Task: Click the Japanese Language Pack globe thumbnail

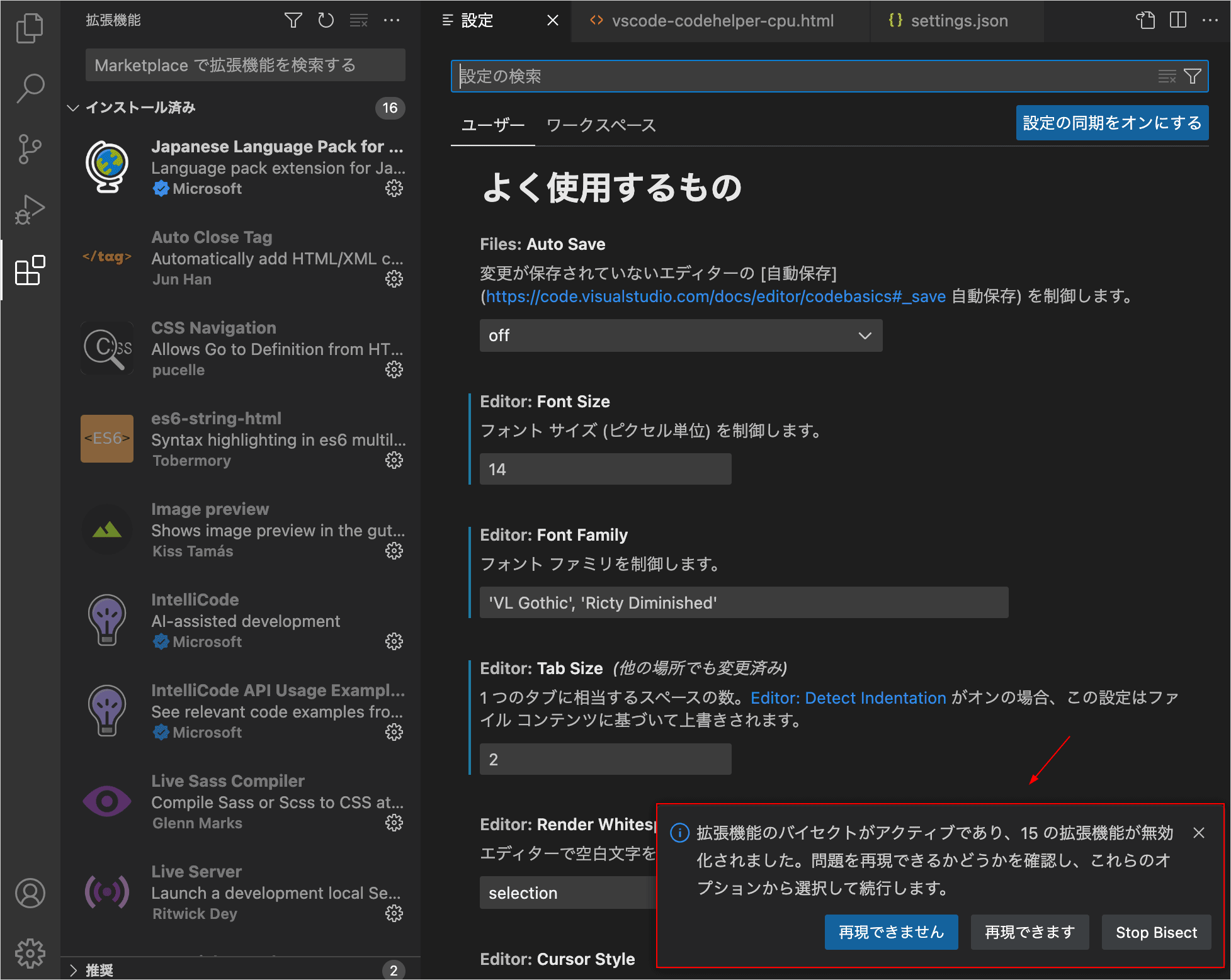Action: coord(107,167)
